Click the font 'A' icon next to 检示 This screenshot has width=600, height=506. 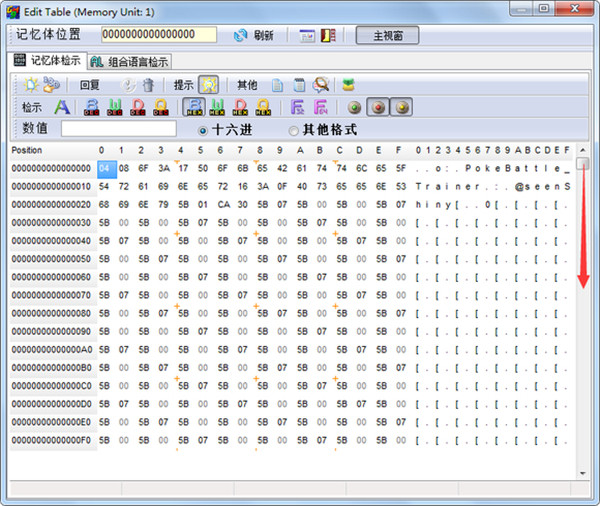61,107
